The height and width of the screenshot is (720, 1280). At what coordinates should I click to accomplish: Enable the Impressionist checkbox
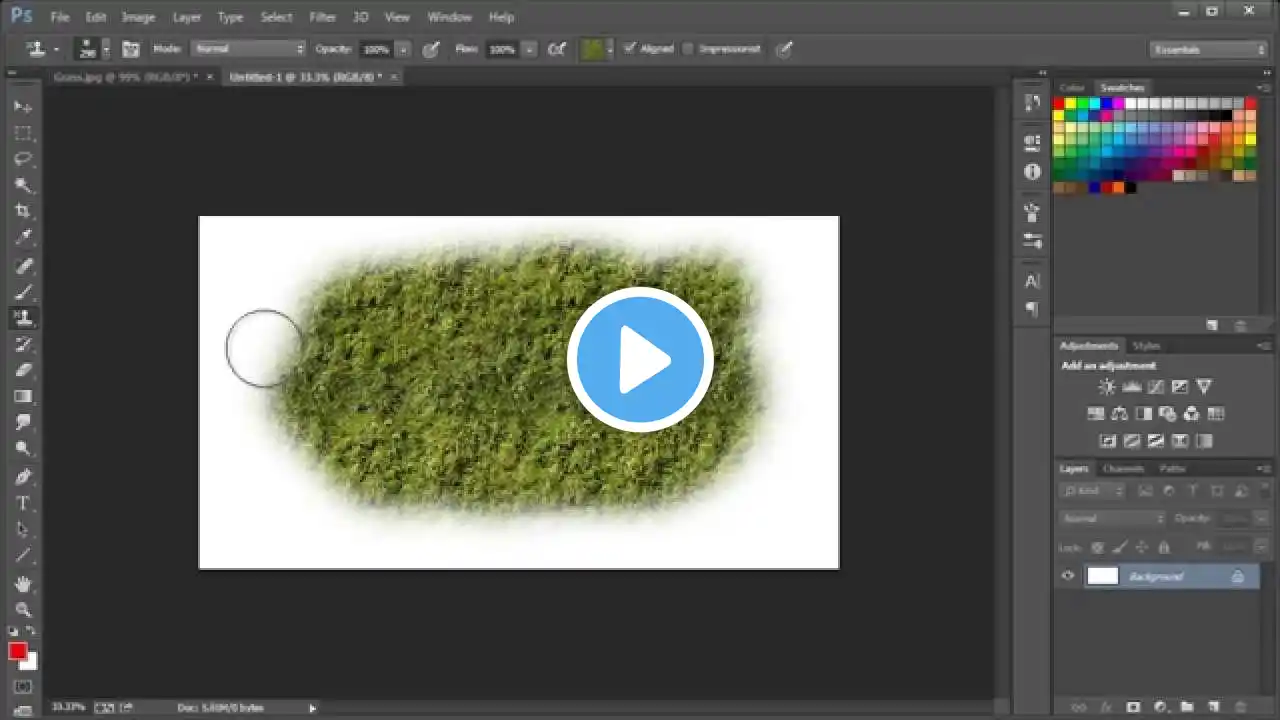click(688, 48)
